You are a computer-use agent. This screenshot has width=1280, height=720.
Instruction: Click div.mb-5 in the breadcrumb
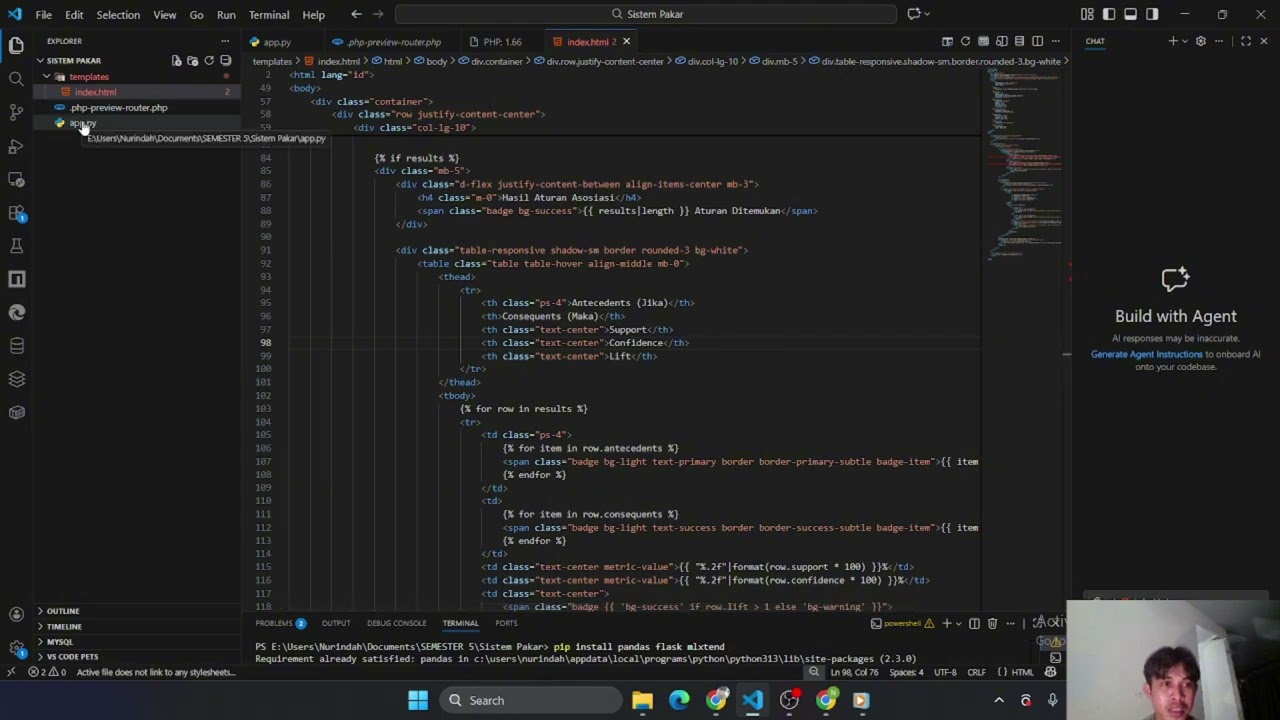tap(779, 61)
